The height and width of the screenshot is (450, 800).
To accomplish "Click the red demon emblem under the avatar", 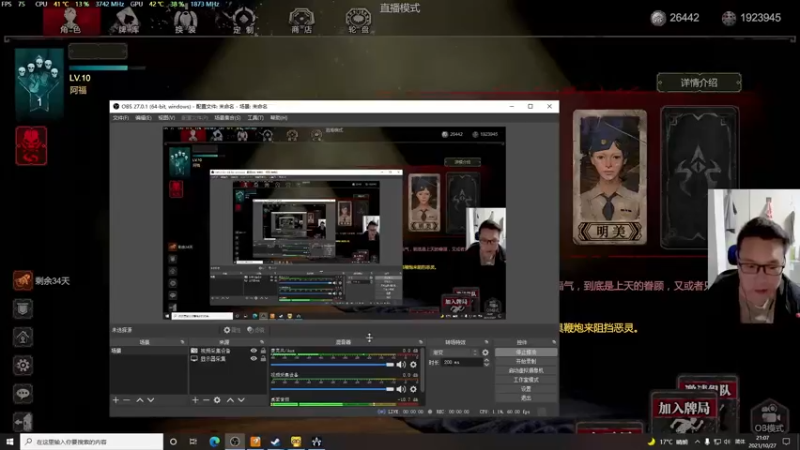I will 31,146.
